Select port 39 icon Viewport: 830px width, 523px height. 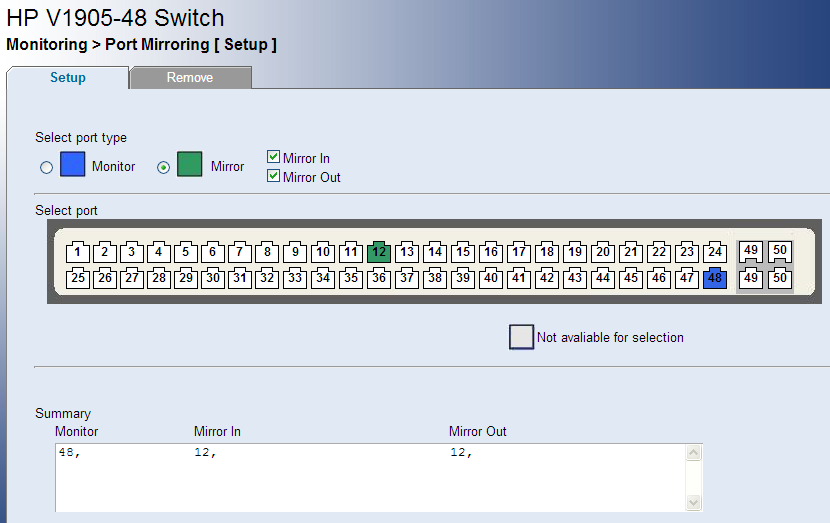point(463,278)
